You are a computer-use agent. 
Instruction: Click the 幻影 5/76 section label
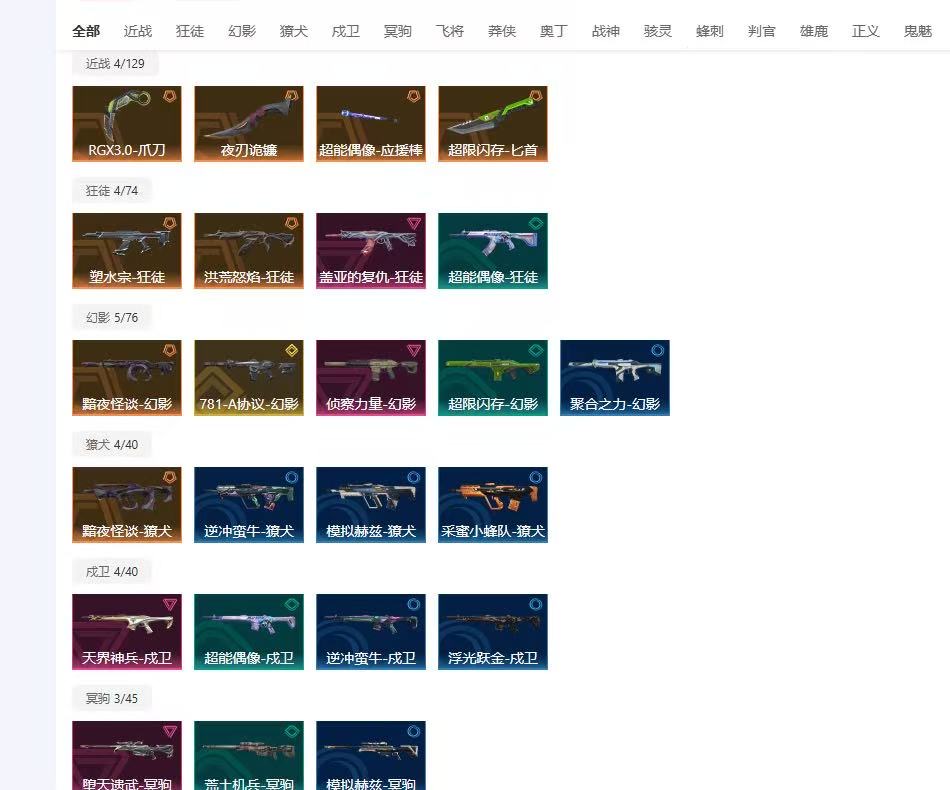tap(112, 317)
